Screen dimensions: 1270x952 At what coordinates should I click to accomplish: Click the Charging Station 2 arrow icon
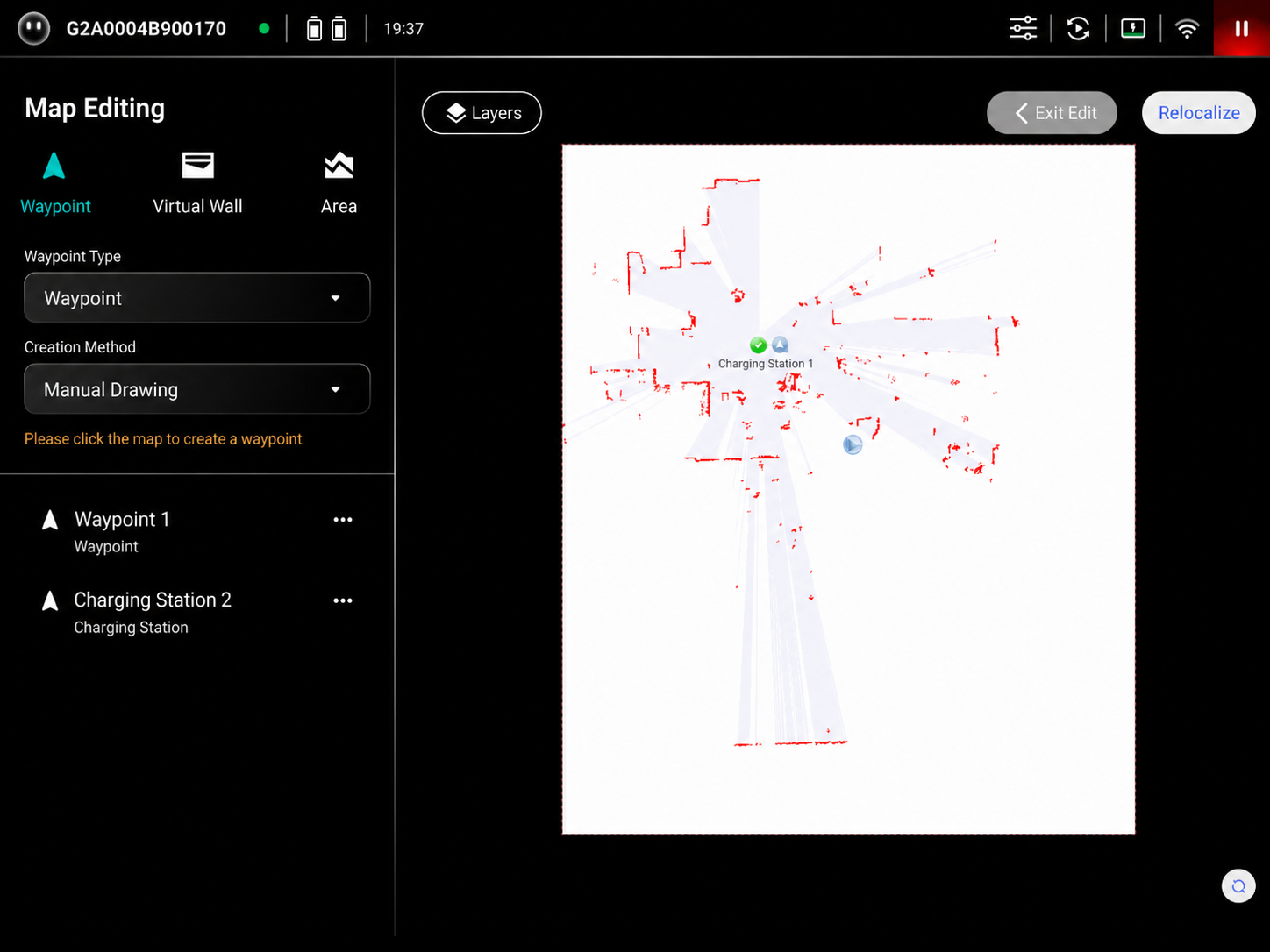click(50, 600)
